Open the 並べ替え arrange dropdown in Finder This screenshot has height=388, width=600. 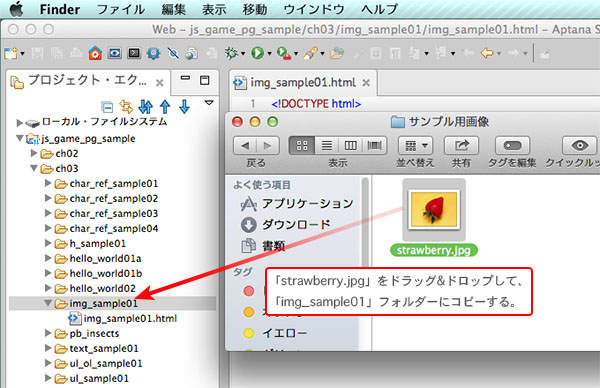pos(416,146)
